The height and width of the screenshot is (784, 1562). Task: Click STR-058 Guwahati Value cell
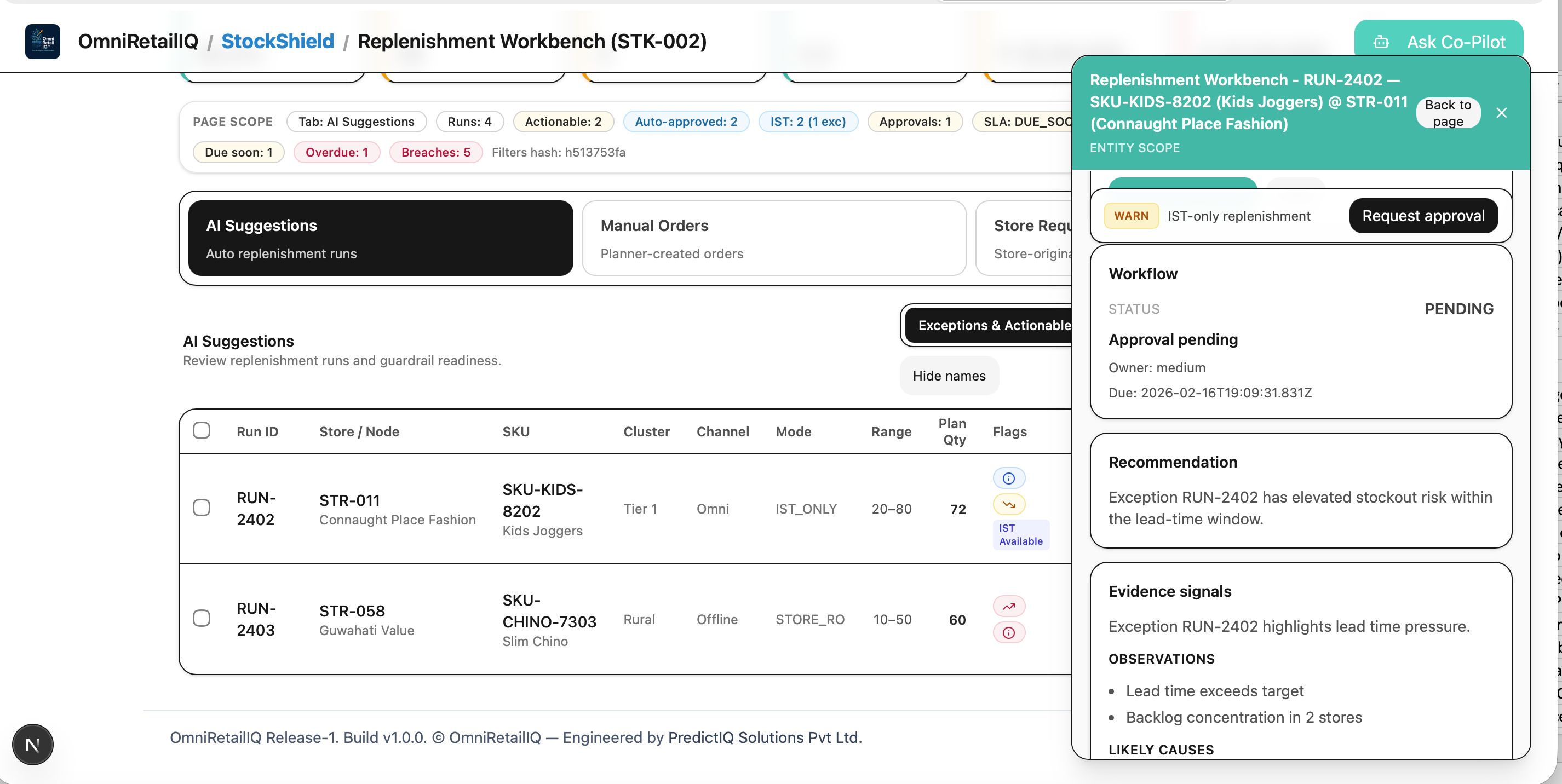[366, 619]
